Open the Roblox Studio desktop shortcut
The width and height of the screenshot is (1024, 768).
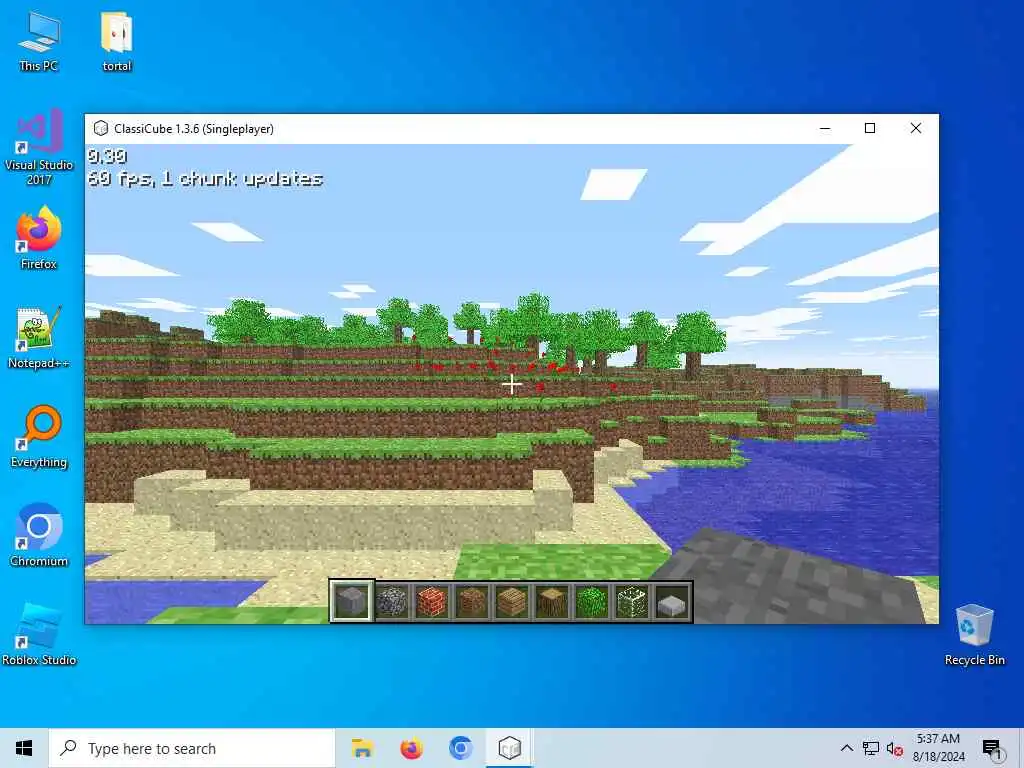39,634
